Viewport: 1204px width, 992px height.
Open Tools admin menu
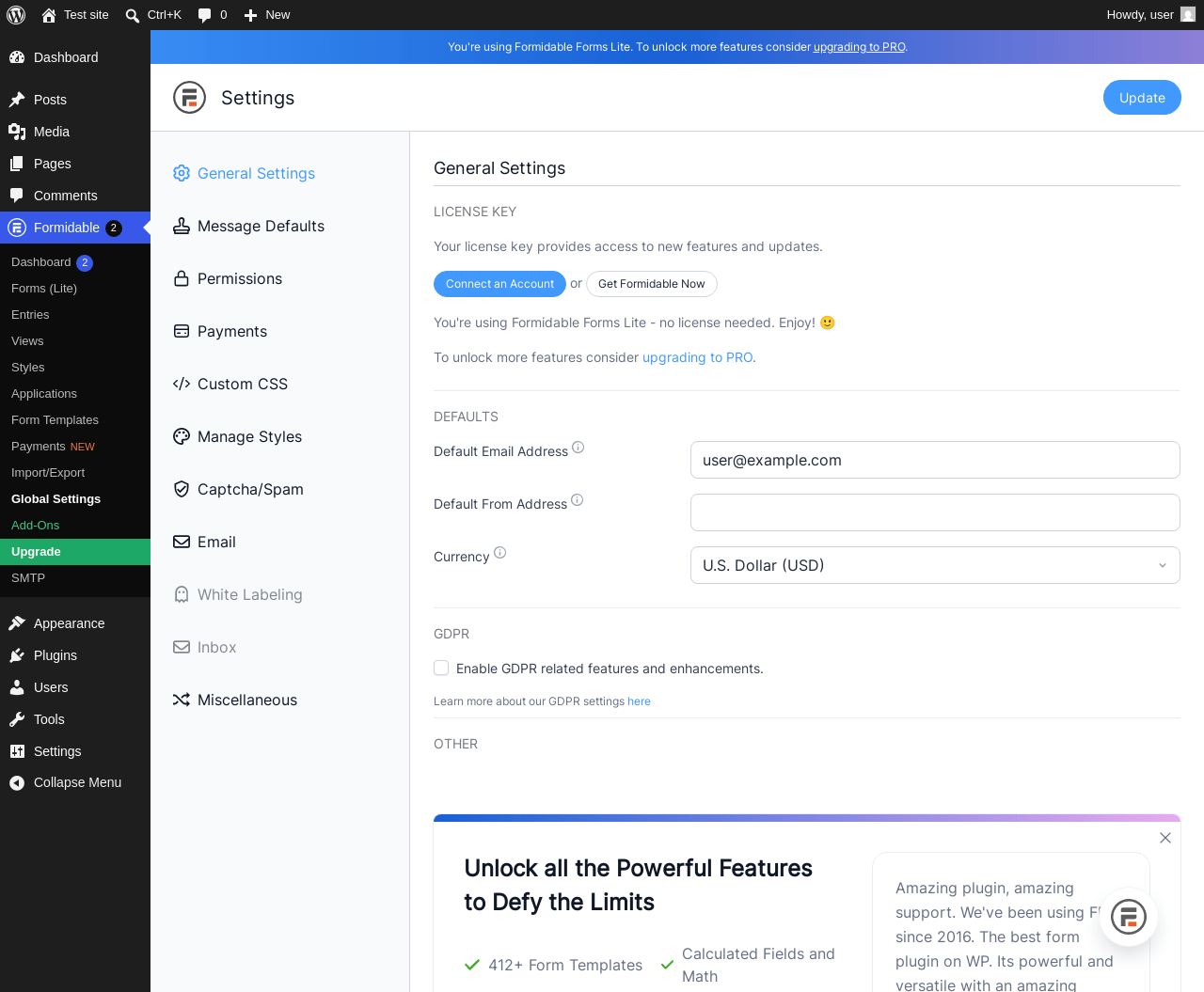click(75, 719)
